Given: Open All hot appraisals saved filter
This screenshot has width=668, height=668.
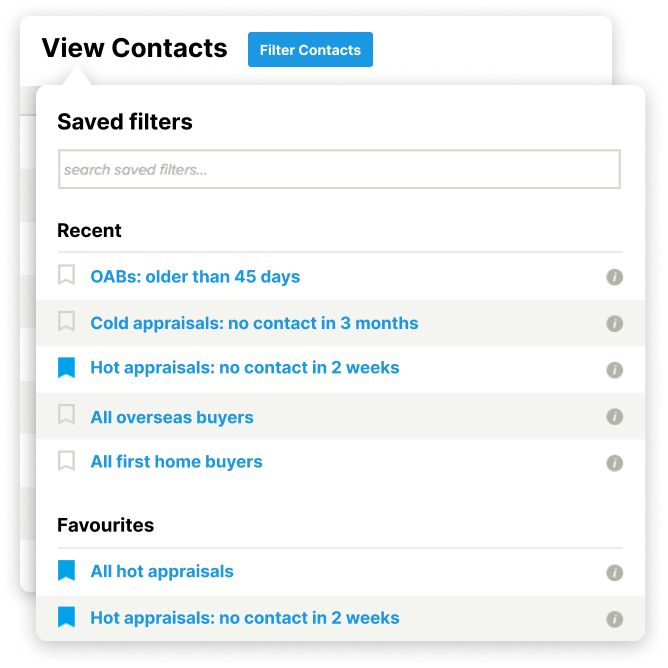Looking at the screenshot, I should (162, 571).
